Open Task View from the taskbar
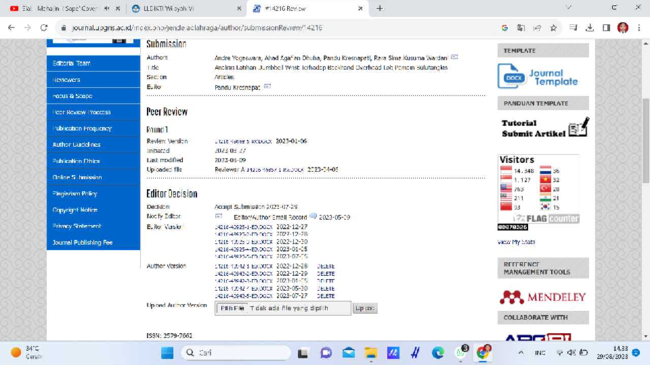This screenshot has width=650, height=365. pos(303,353)
